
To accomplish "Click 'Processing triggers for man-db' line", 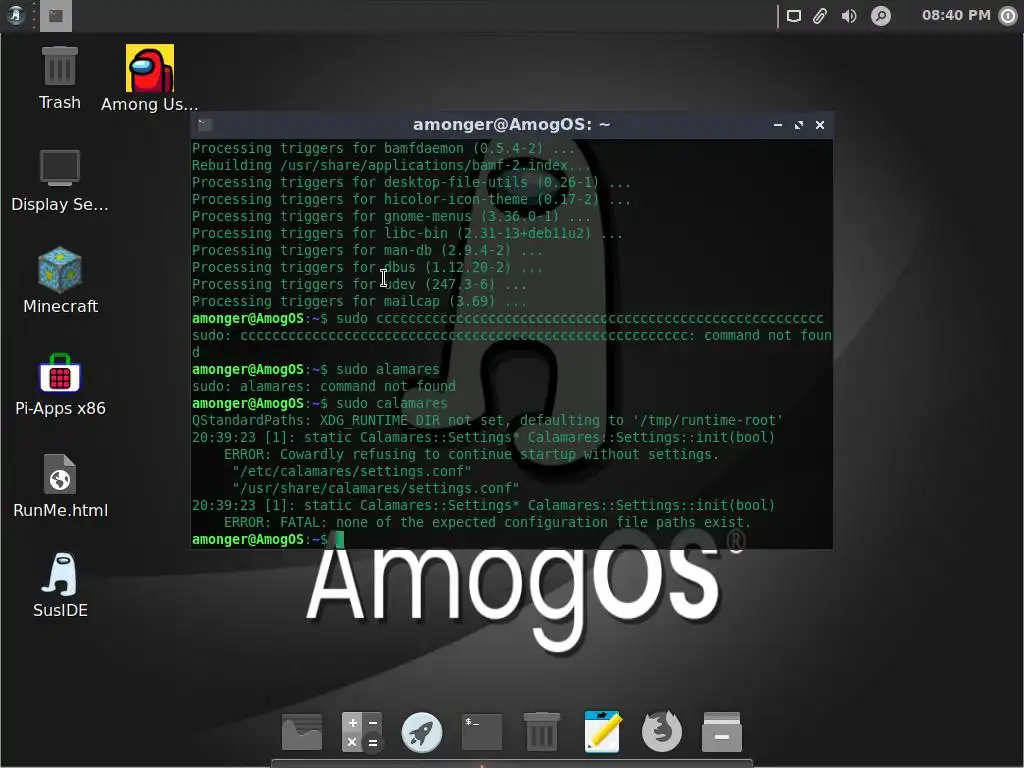I will click(367, 250).
